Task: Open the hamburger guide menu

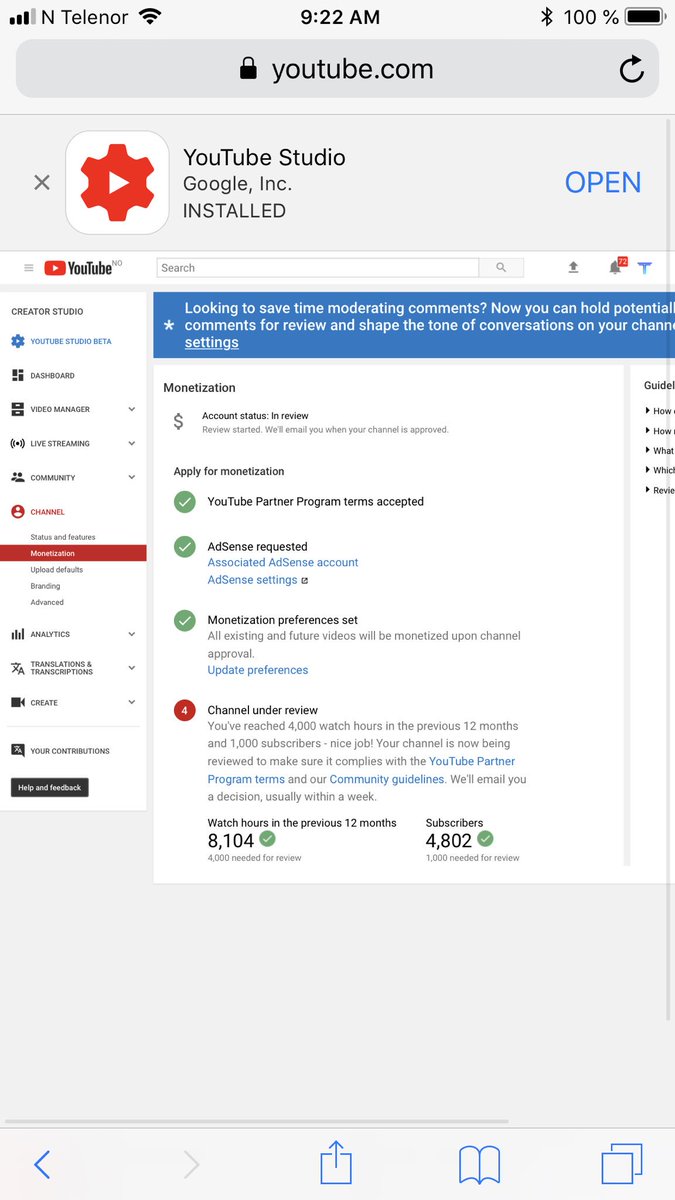Action: click(x=28, y=268)
